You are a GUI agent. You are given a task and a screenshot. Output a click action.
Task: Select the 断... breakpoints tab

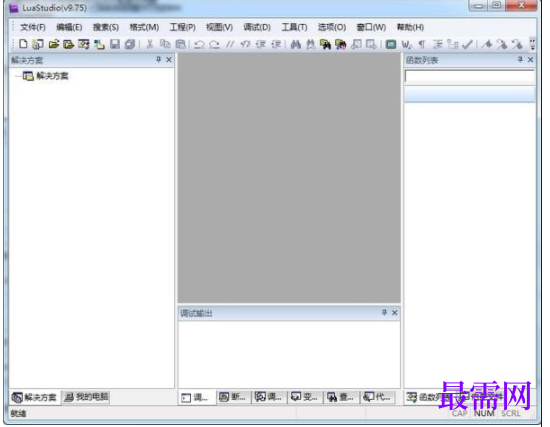[233, 397]
